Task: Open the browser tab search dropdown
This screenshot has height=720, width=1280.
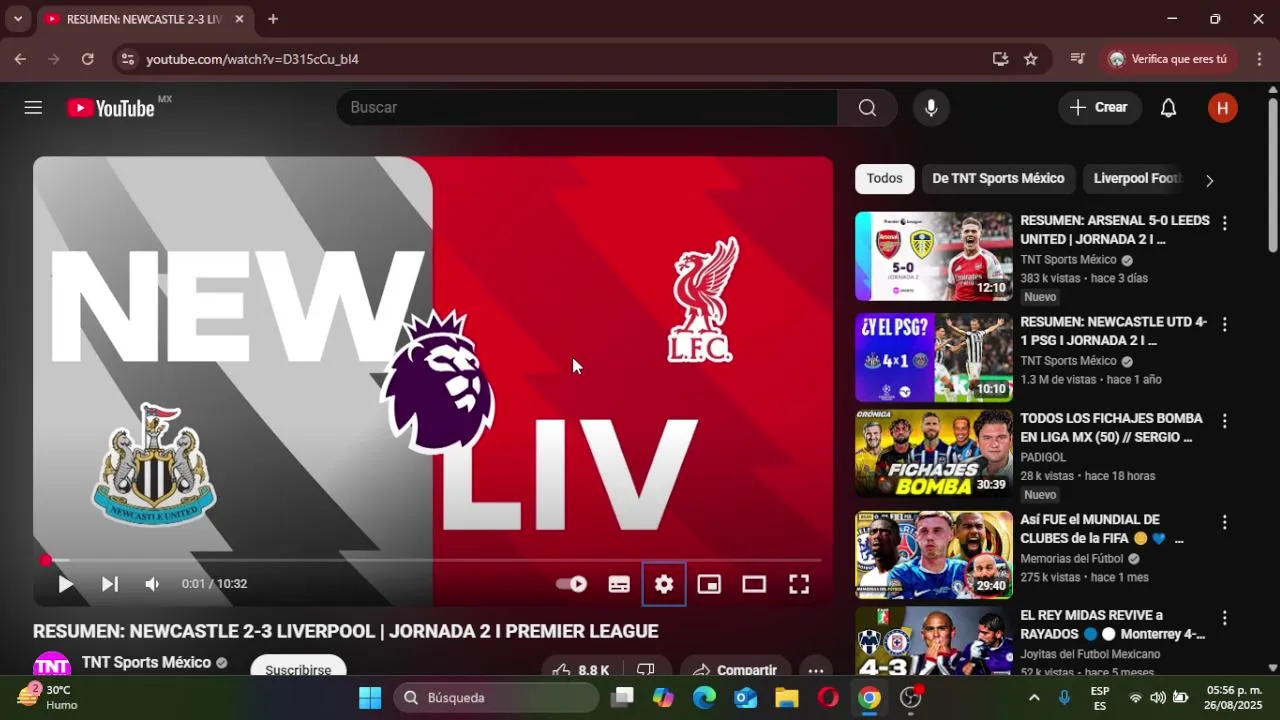Action: 17,19
